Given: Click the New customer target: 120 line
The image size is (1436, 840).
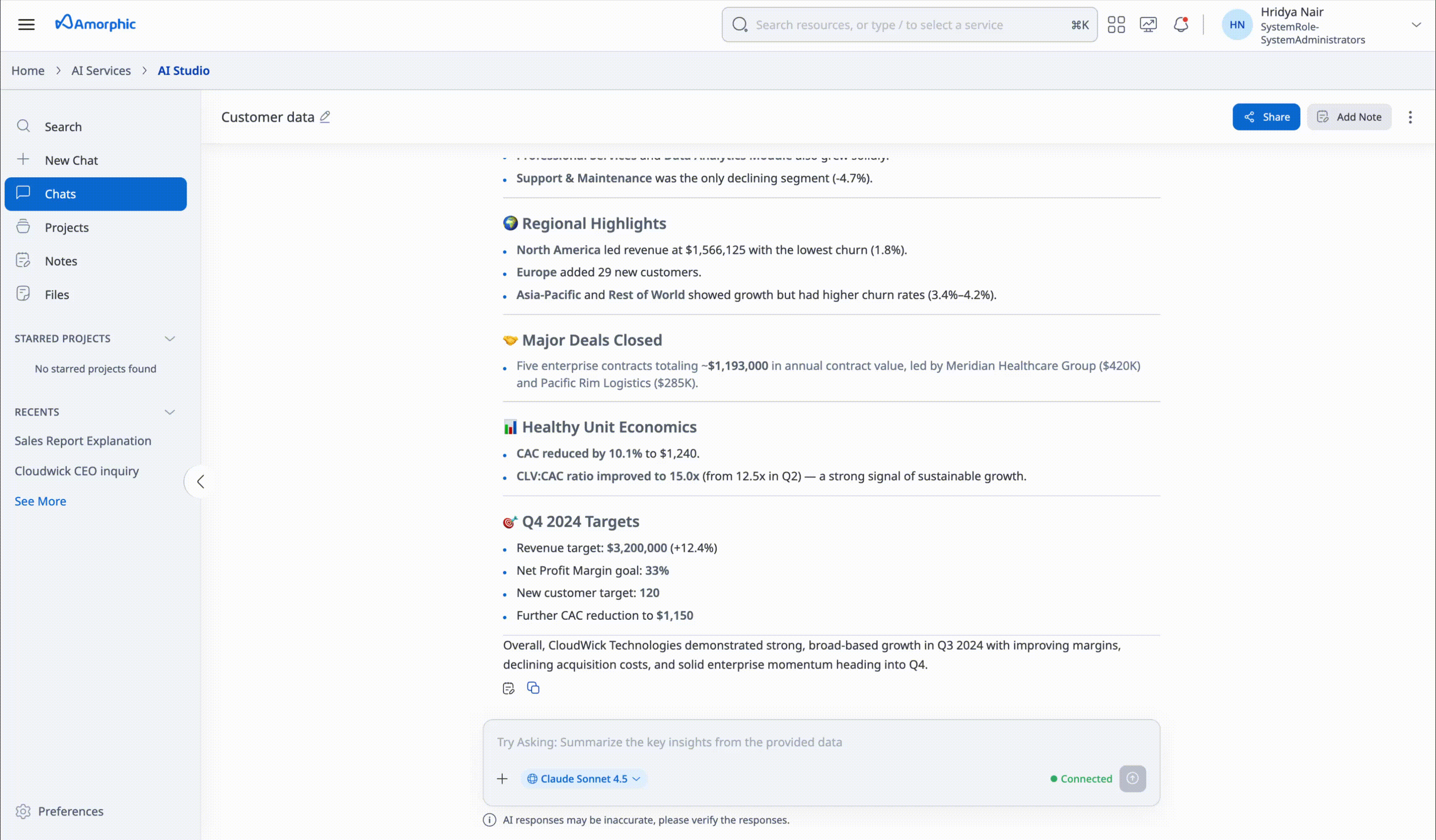Looking at the screenshot, I should tap(587, 593).
